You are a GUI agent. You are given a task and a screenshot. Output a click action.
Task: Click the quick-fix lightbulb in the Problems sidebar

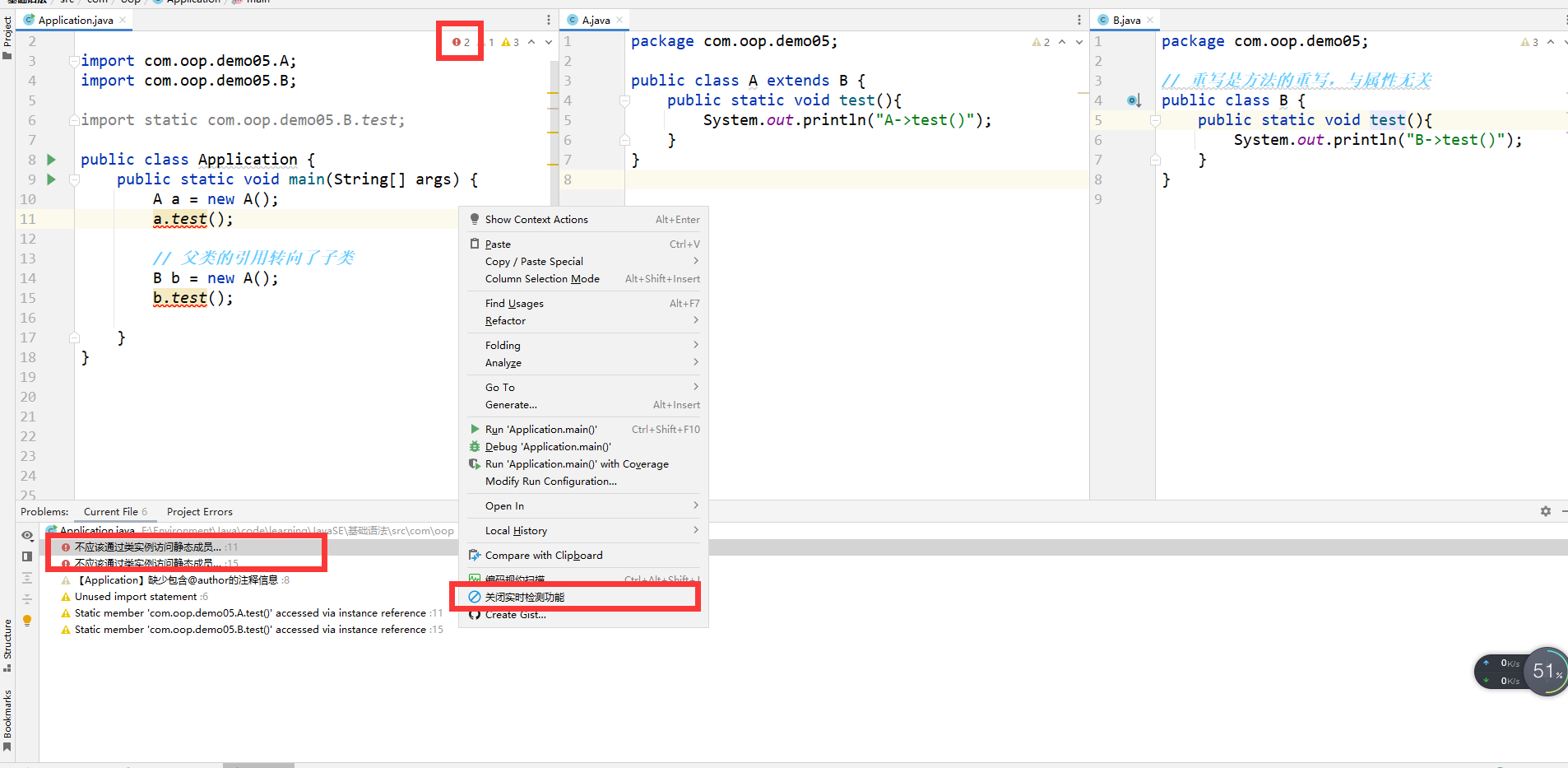pyautogui.click(x=27, y=621)
